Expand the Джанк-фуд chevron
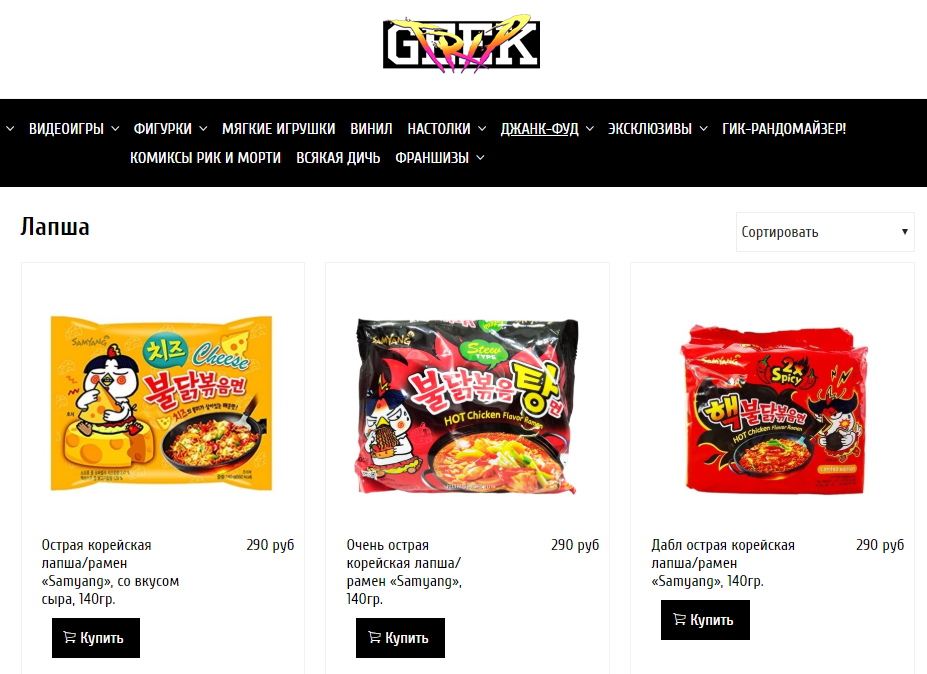 pos(589,129)
